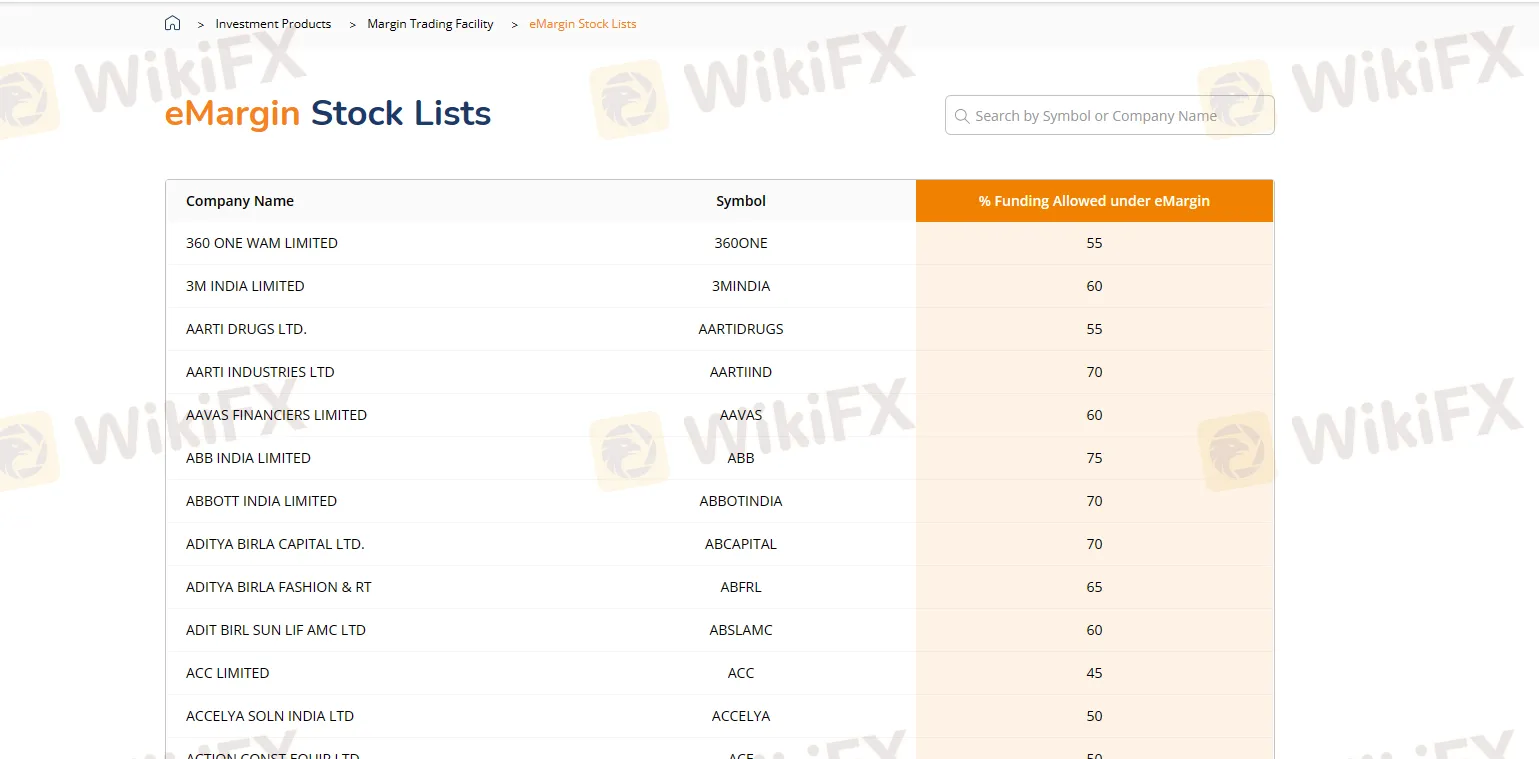This screenshot has width=1539, height=759.
Task: Click the Company Name column header
Action: tap(240, 201)
